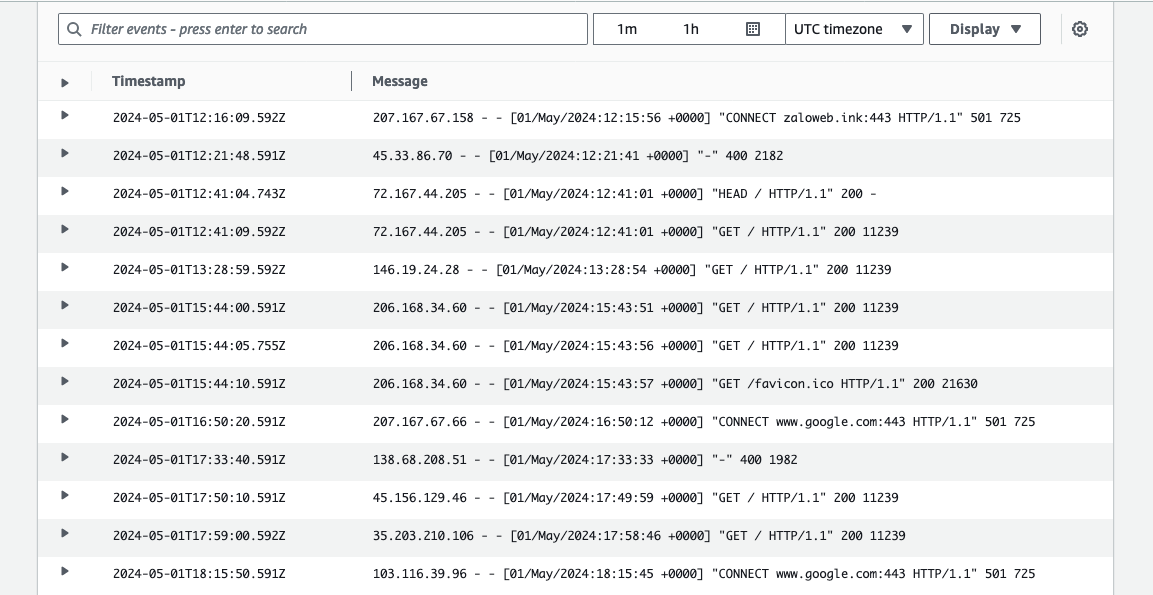Open the preferences gear icon
Viewport: 1153px width, 595px height.
pos(1079,29)
